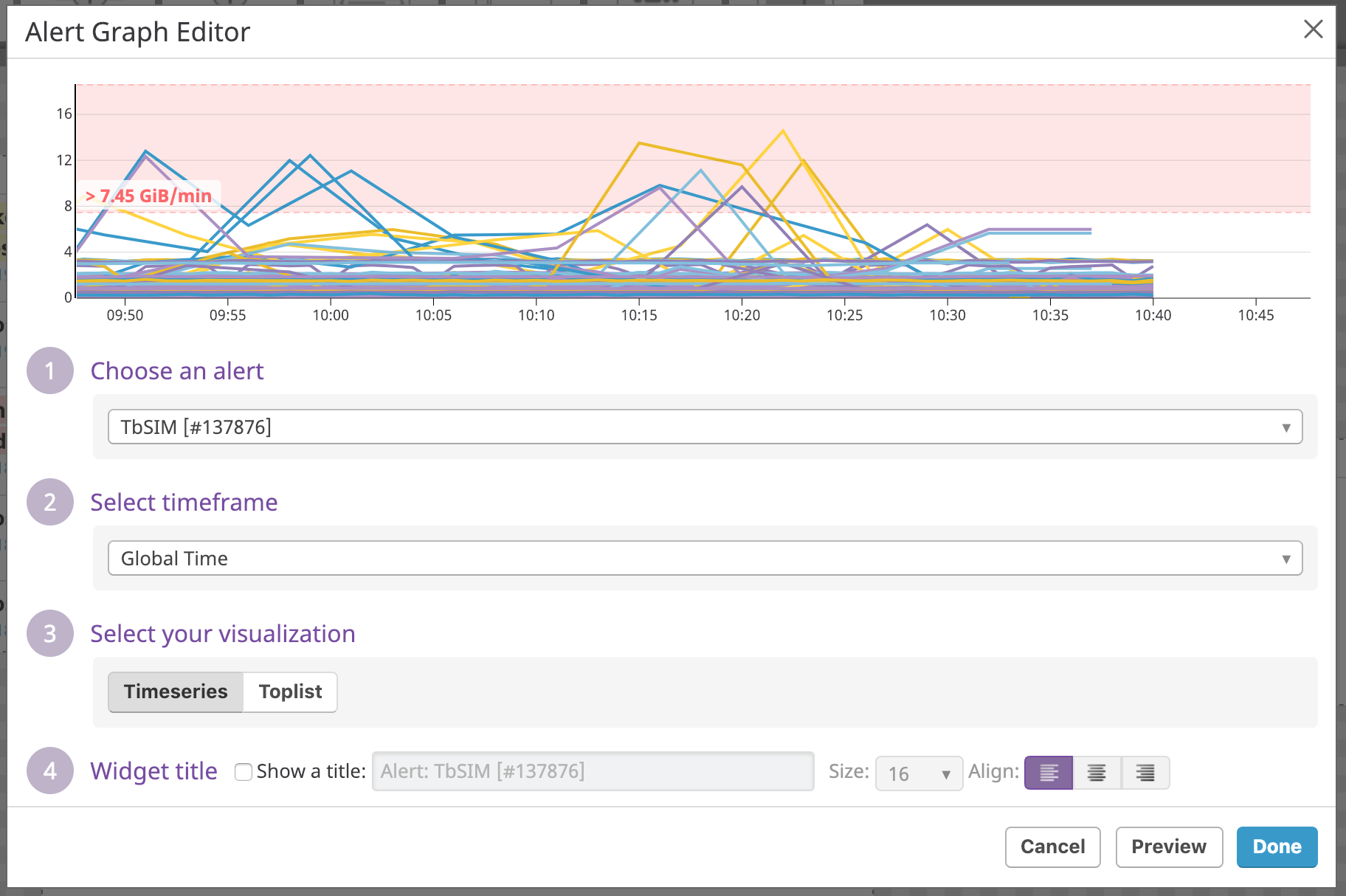The height and width of the screenshot is (896, 1346).
Task: Click the 7.45 GiB/min threshold label
Action: pos(148,196)
